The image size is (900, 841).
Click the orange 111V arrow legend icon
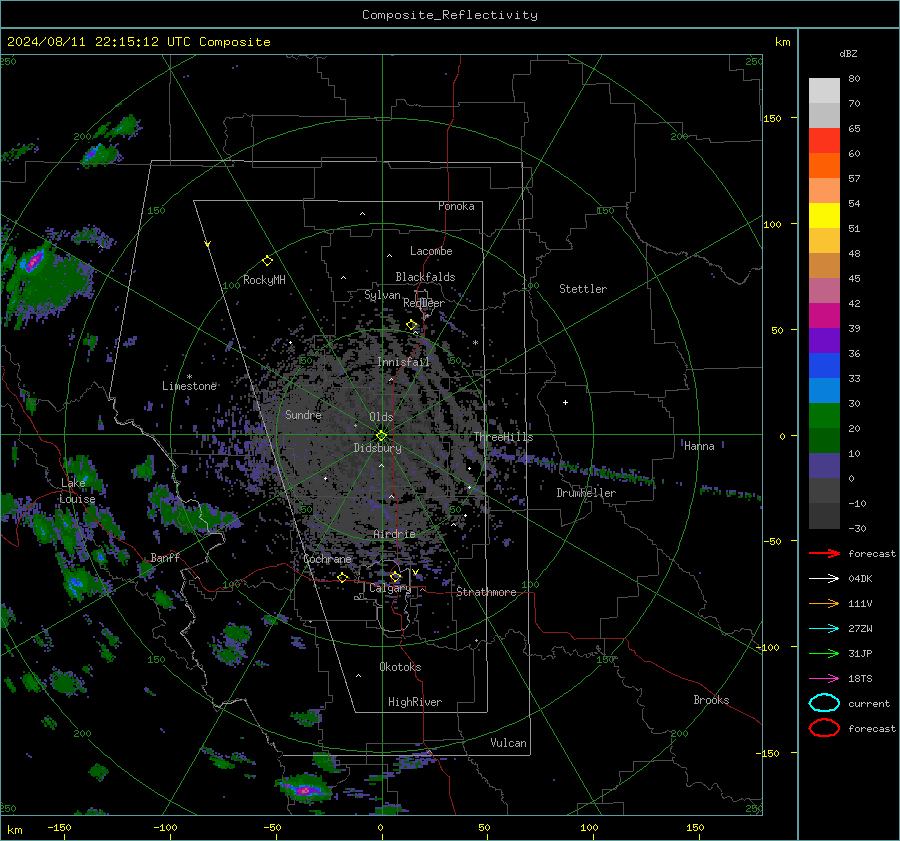(x=824, y=603)
